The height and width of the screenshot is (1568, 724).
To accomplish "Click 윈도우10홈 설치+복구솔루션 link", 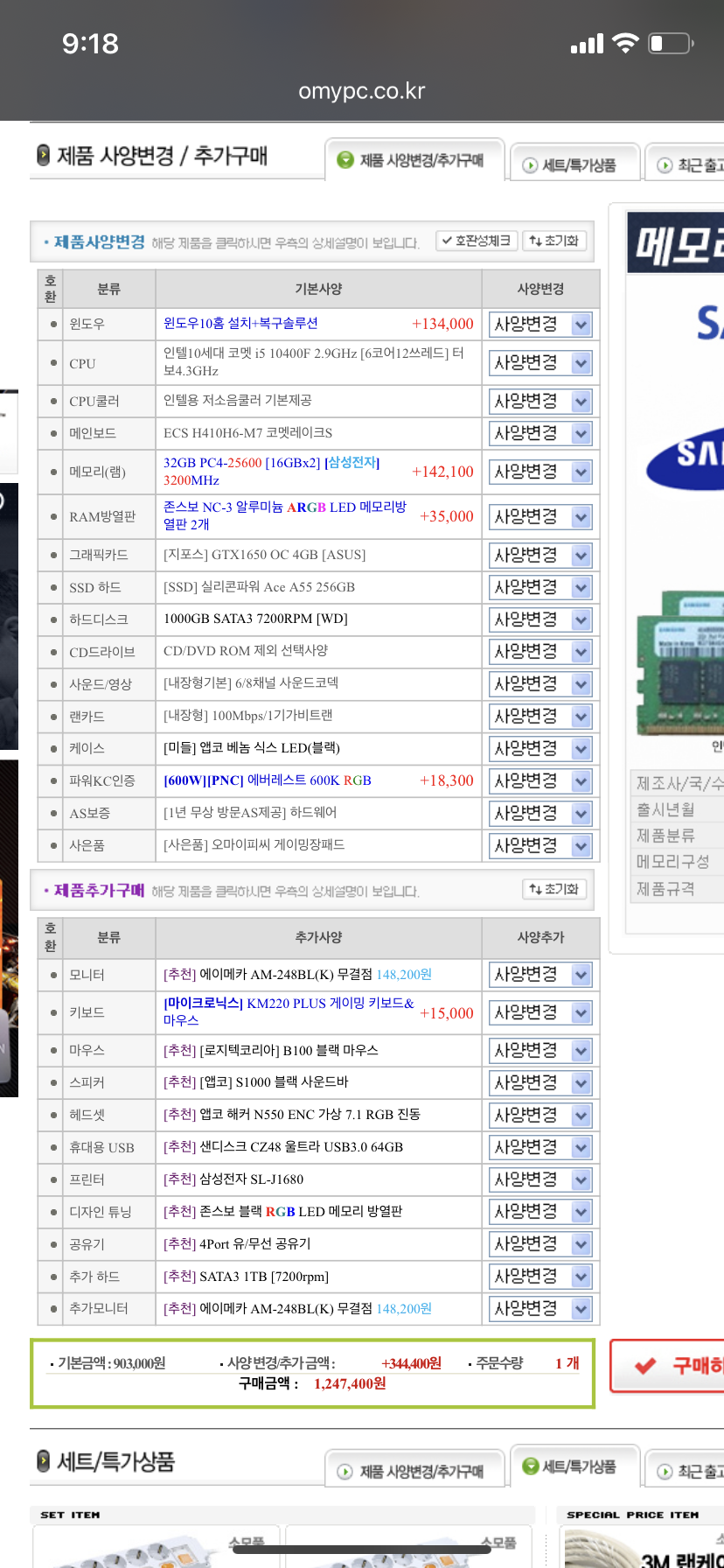I will (x=240, y=324).
